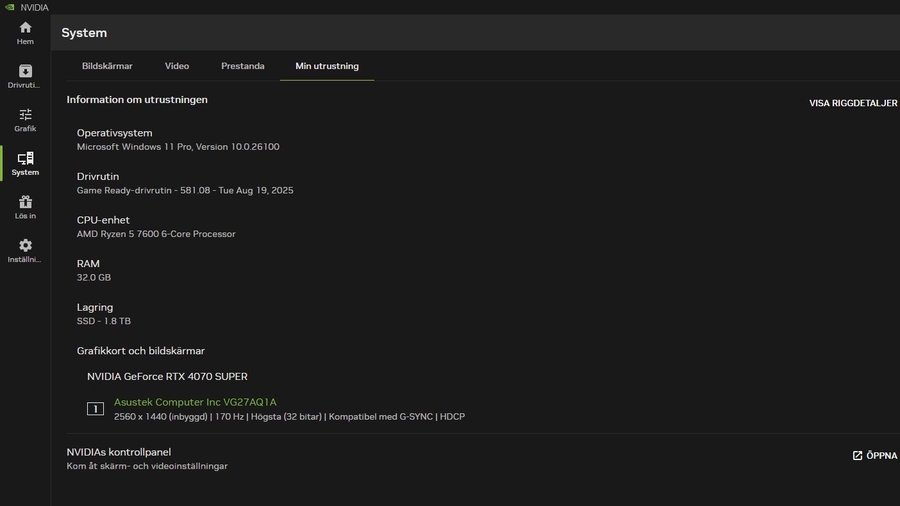Click 'Game Ready-drivrutin - 581.08' text
Image resolution: width=900 pixels, height=506 pixels.
(x=143, y=190)
